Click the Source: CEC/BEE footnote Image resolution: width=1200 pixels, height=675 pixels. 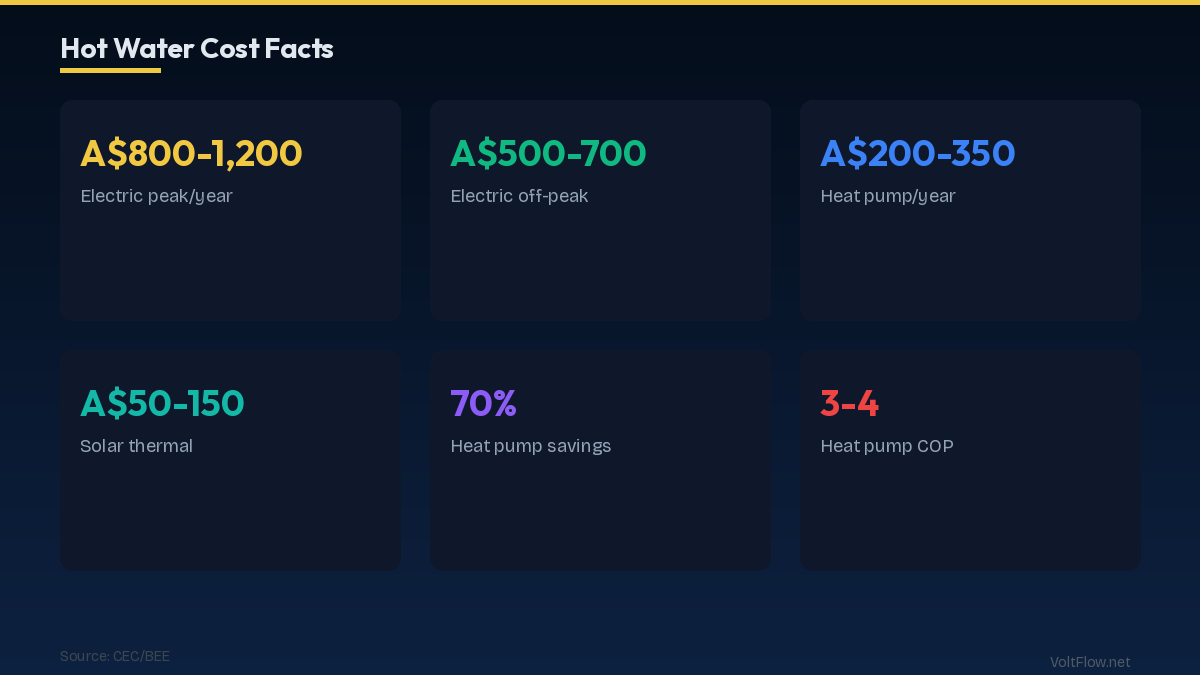(114, 656)
